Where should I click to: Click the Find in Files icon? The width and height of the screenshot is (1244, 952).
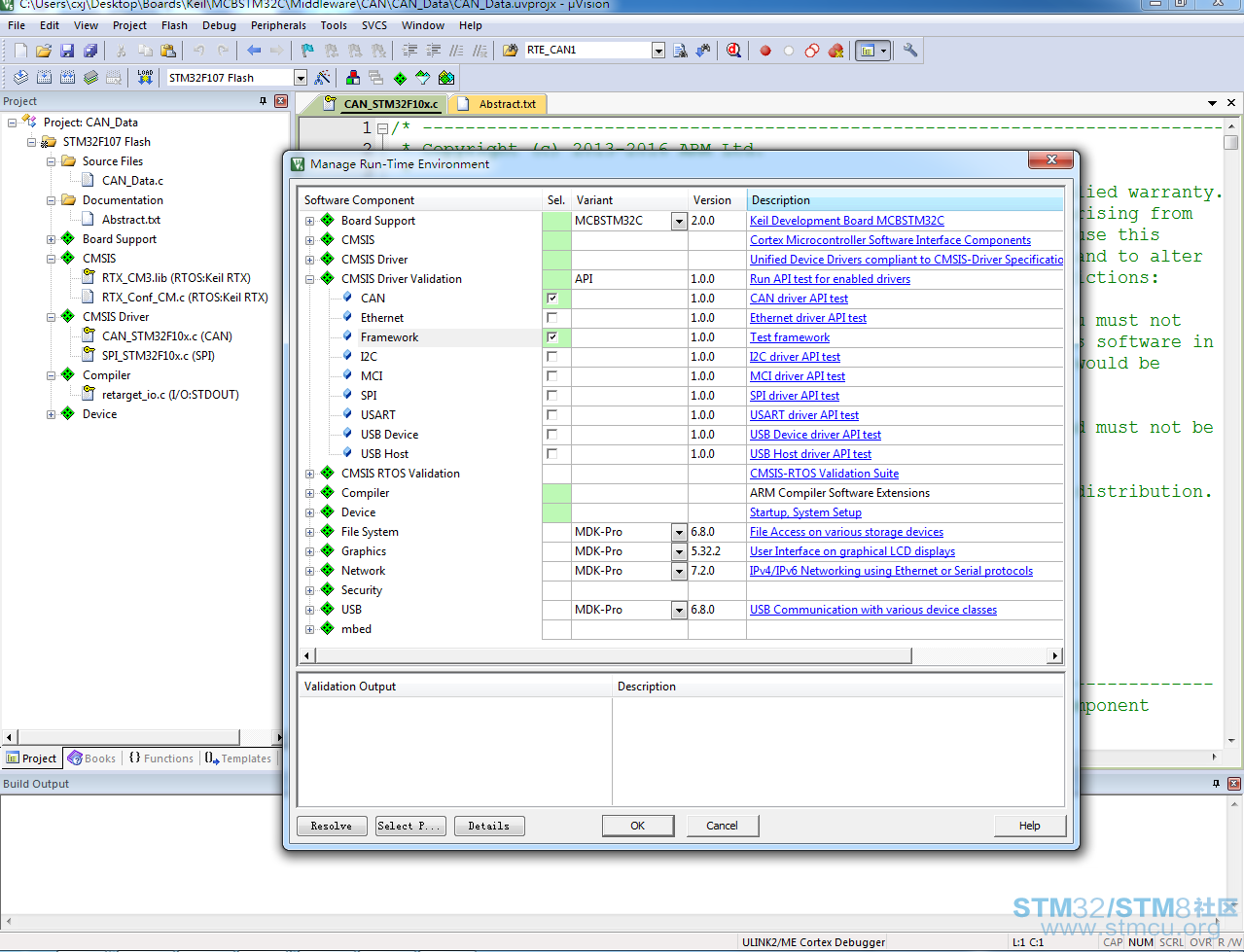pos(510,51)
